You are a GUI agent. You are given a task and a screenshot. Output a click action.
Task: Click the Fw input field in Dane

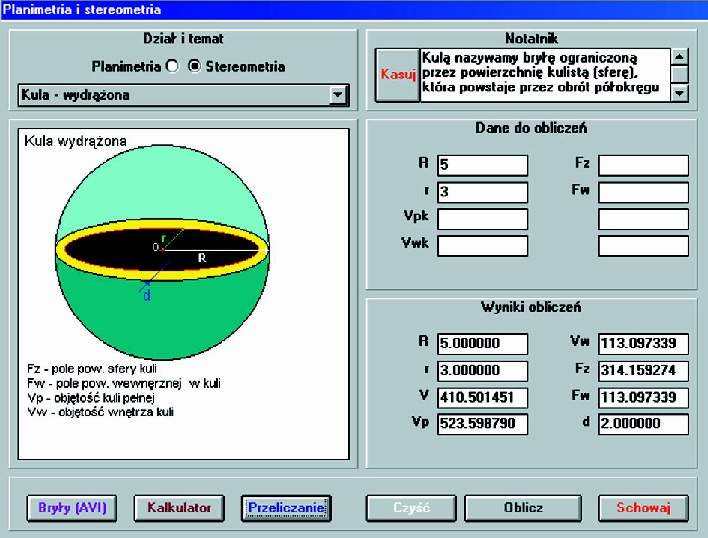643,193
